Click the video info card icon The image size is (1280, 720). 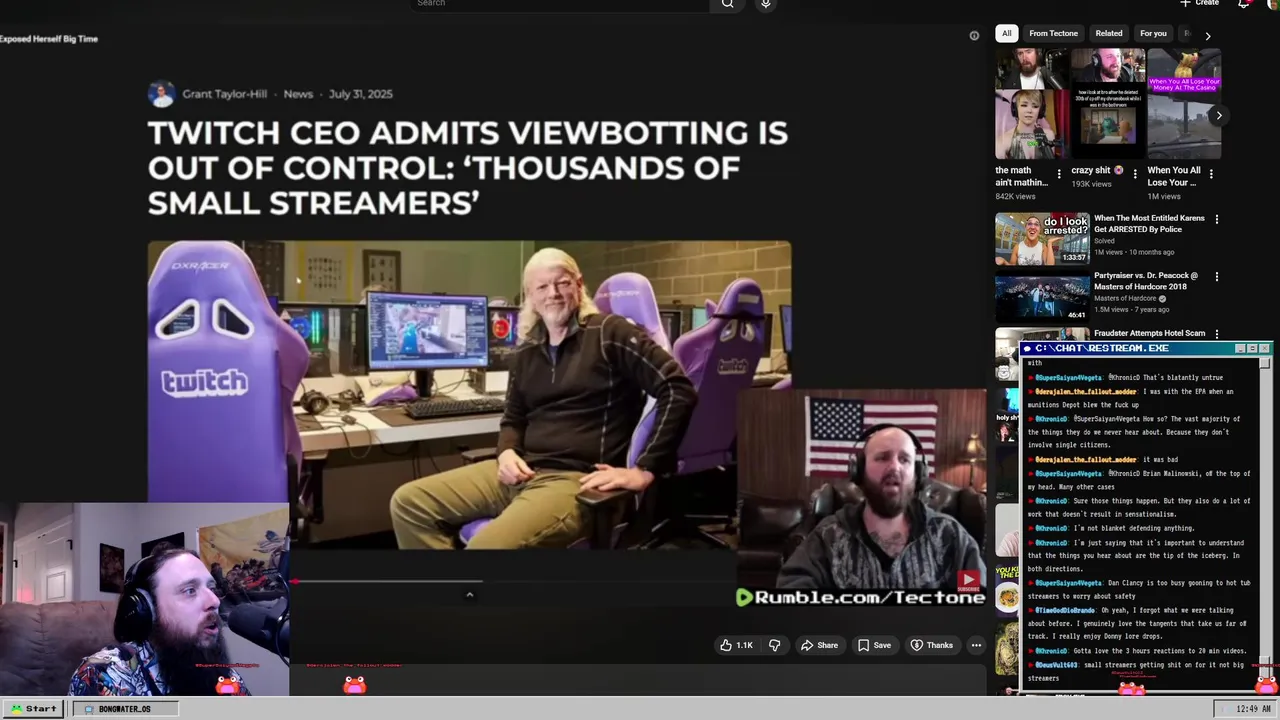click(x=974, y=35)
